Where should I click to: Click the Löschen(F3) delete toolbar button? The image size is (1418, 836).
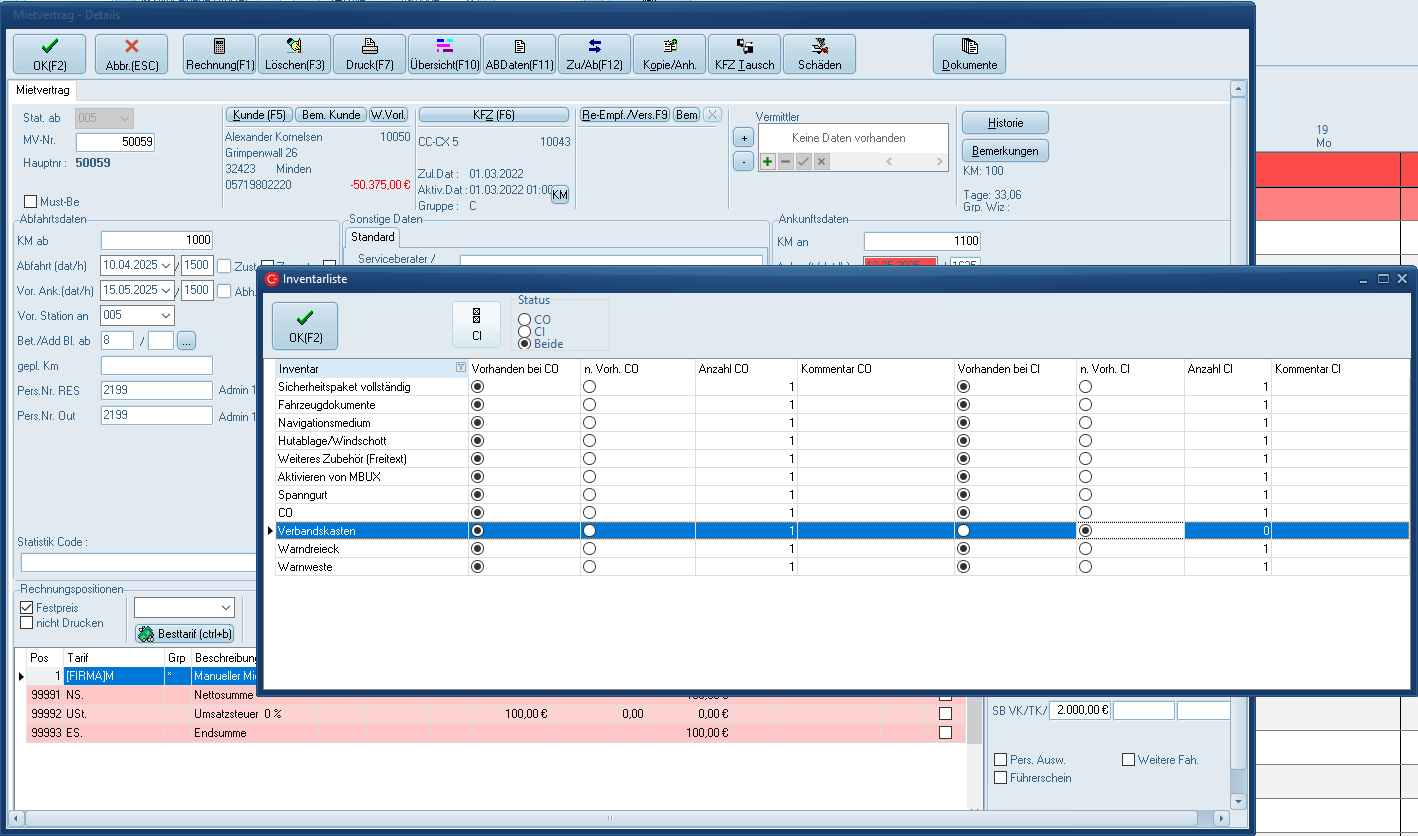pyautogui.click(x=294, y=54)
